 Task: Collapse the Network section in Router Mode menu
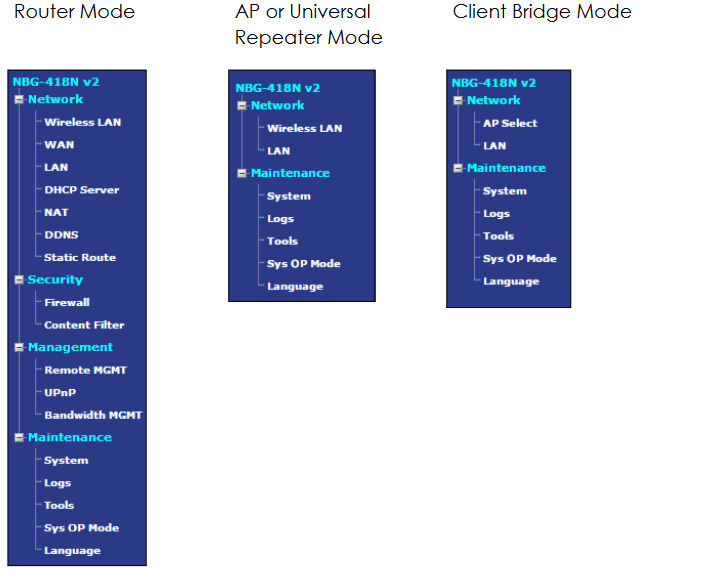19,100
